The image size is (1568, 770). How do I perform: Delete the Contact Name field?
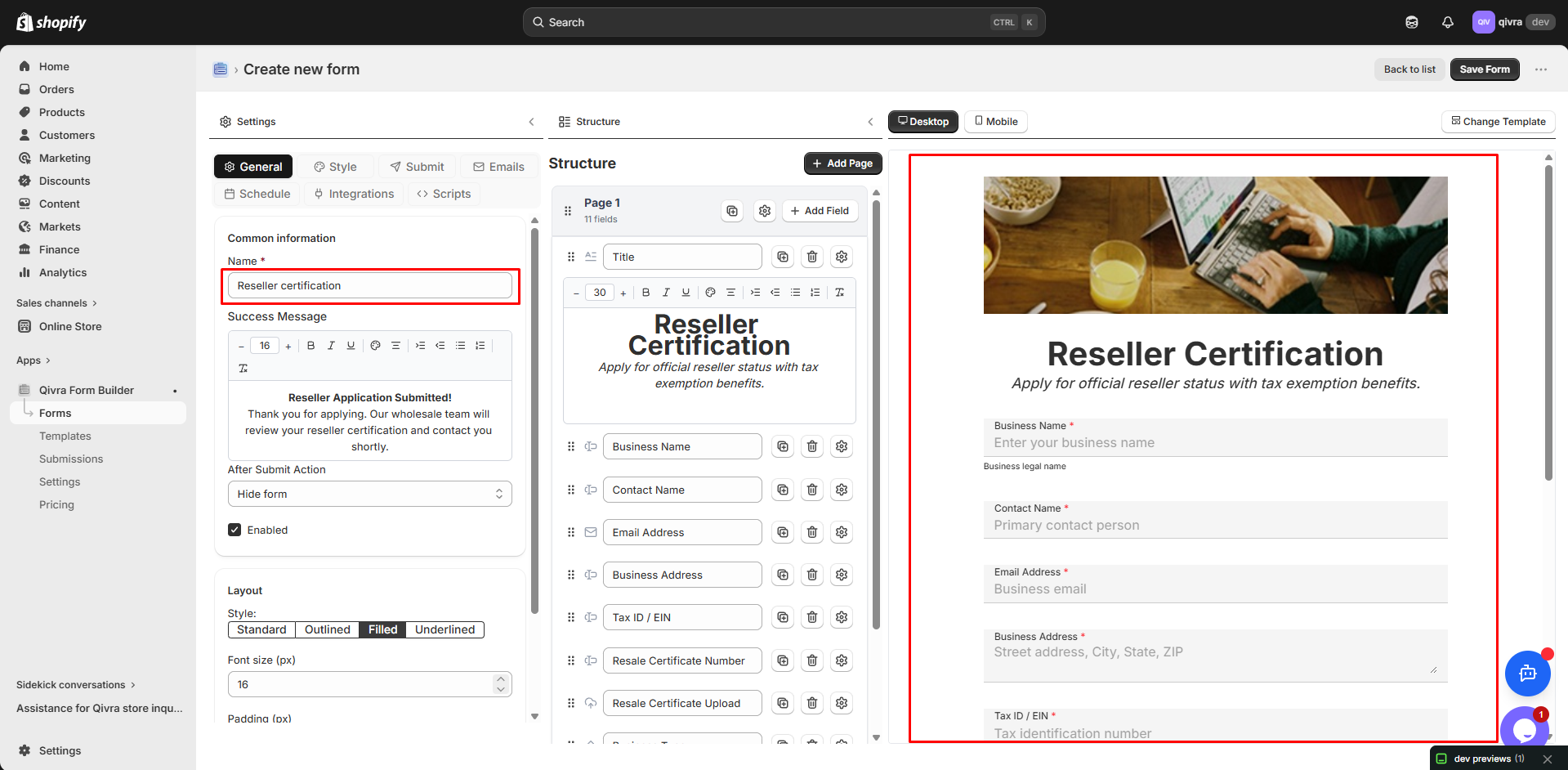[x=812, y=490]
